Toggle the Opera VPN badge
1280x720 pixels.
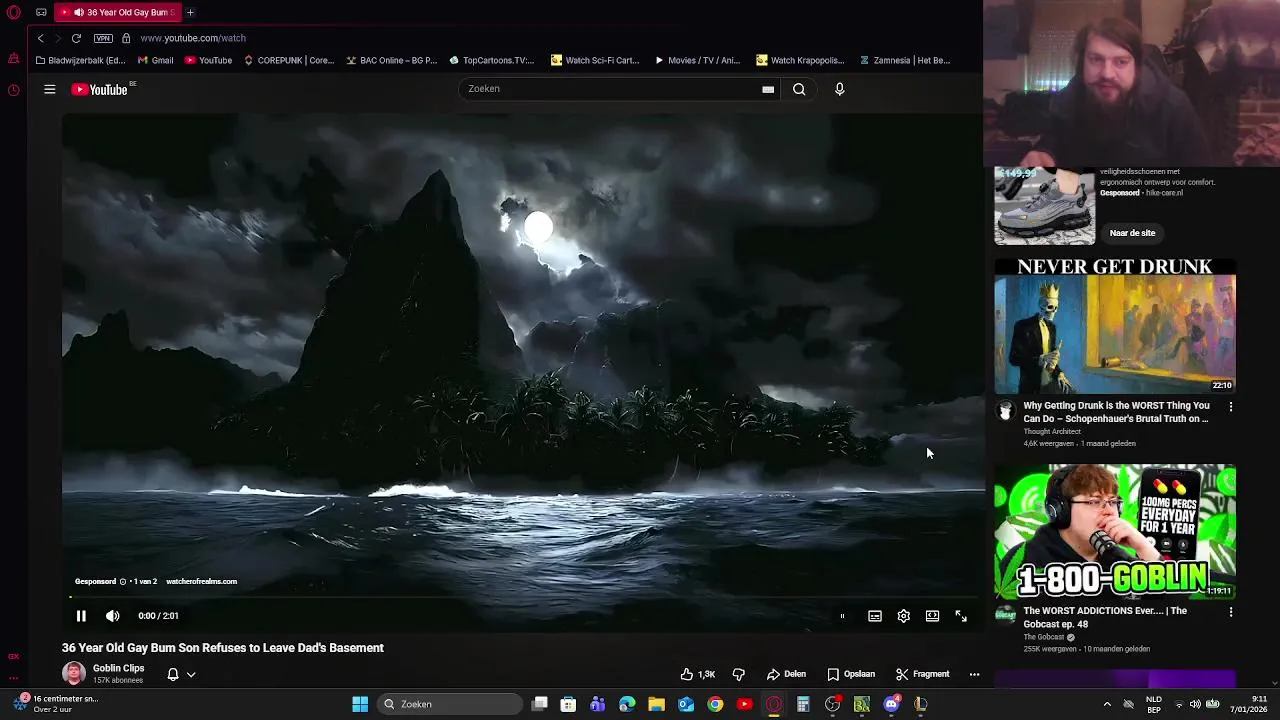(x=103, y=38)
